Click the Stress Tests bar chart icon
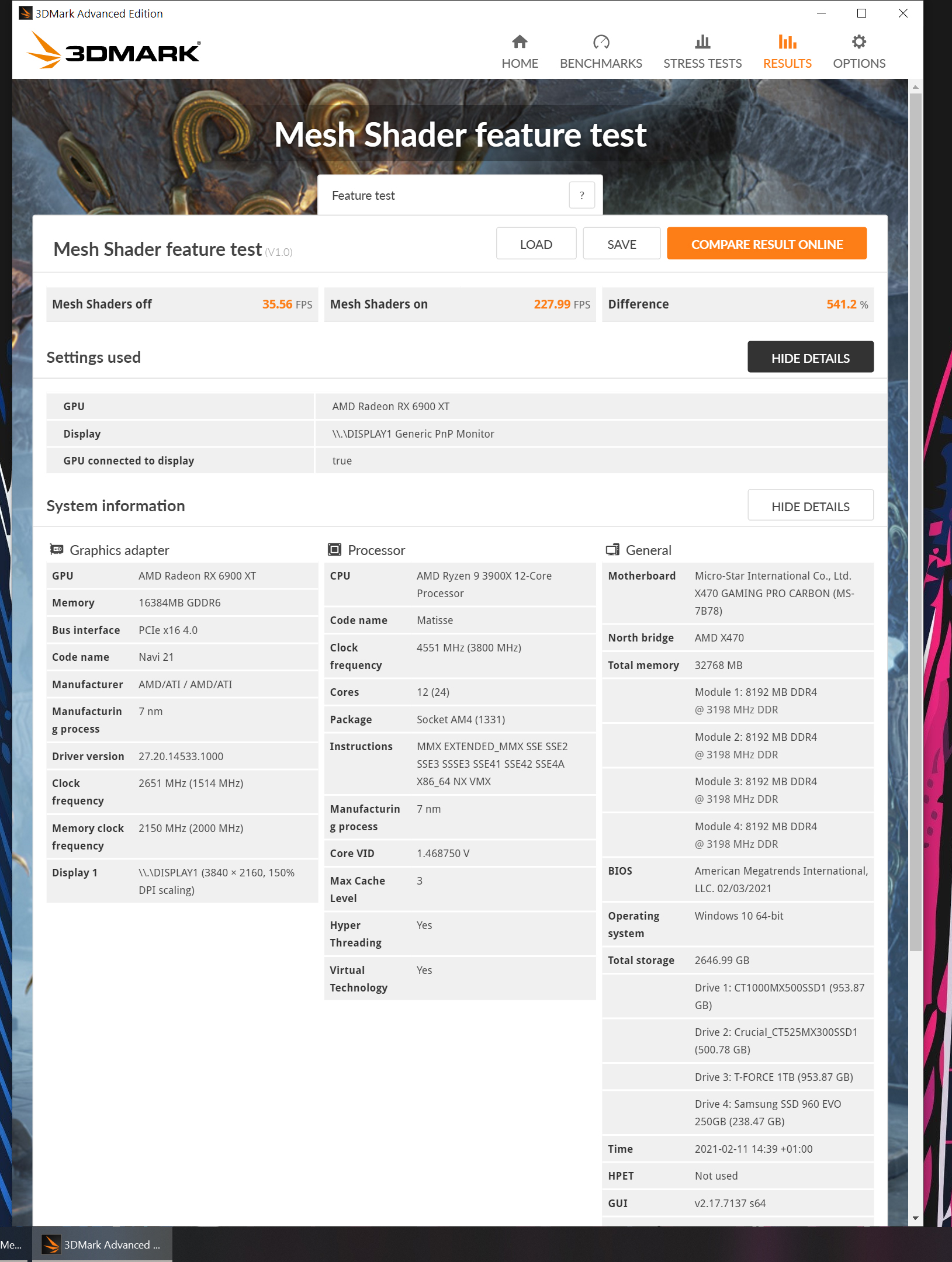This screenshot has height=1262, width=952. click(x=702, y=42)
